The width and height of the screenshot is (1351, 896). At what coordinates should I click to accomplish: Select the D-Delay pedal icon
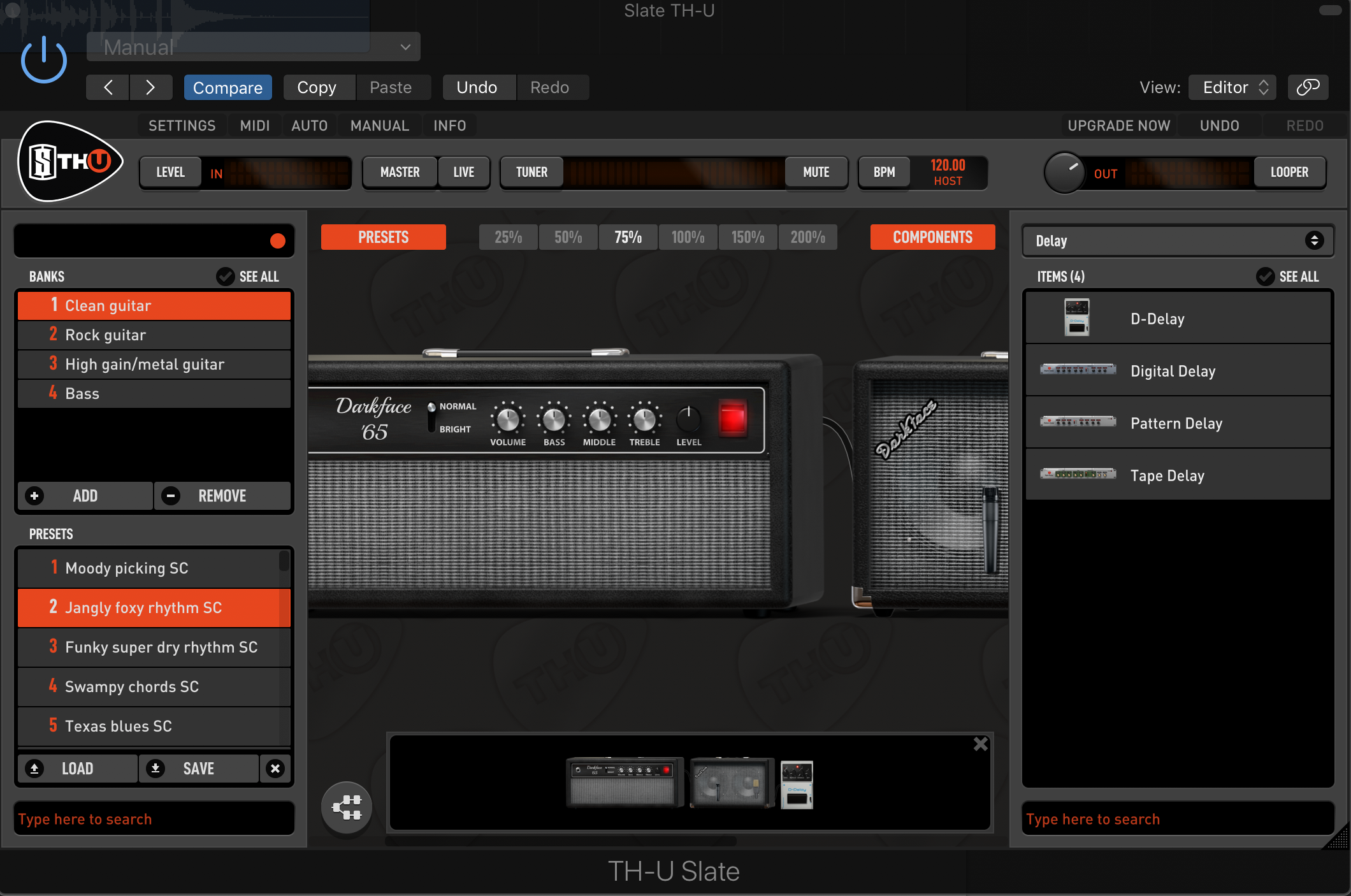point(1077,317)
